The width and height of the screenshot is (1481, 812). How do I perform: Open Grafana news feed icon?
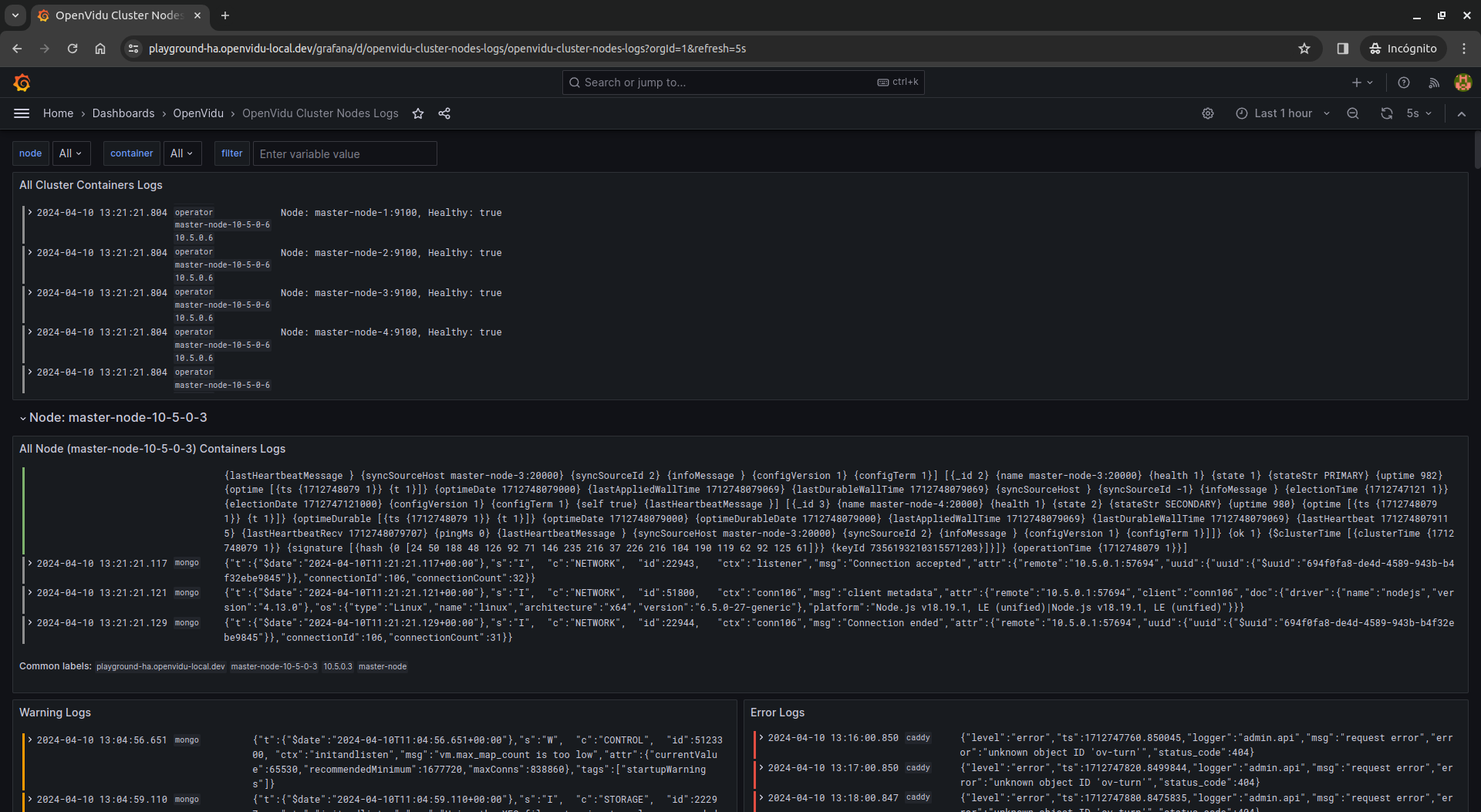tap(1434, 83)
